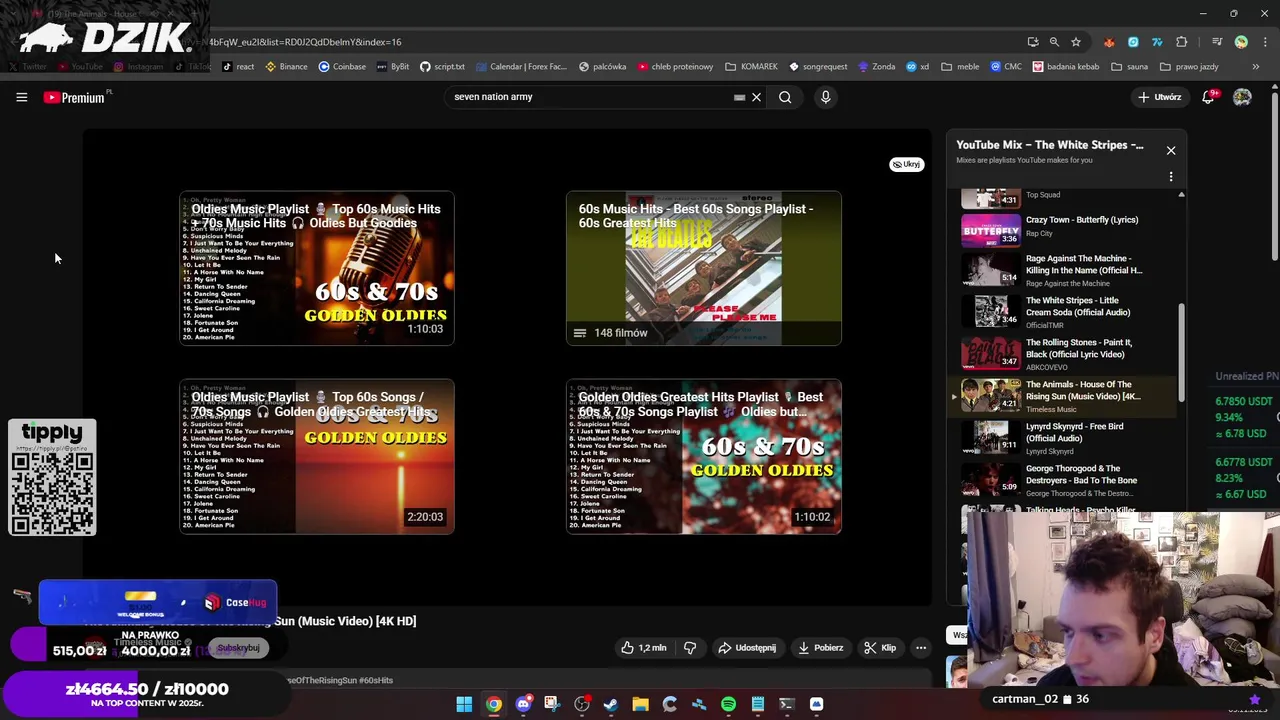Open the terminal from the taskbar

787,704
